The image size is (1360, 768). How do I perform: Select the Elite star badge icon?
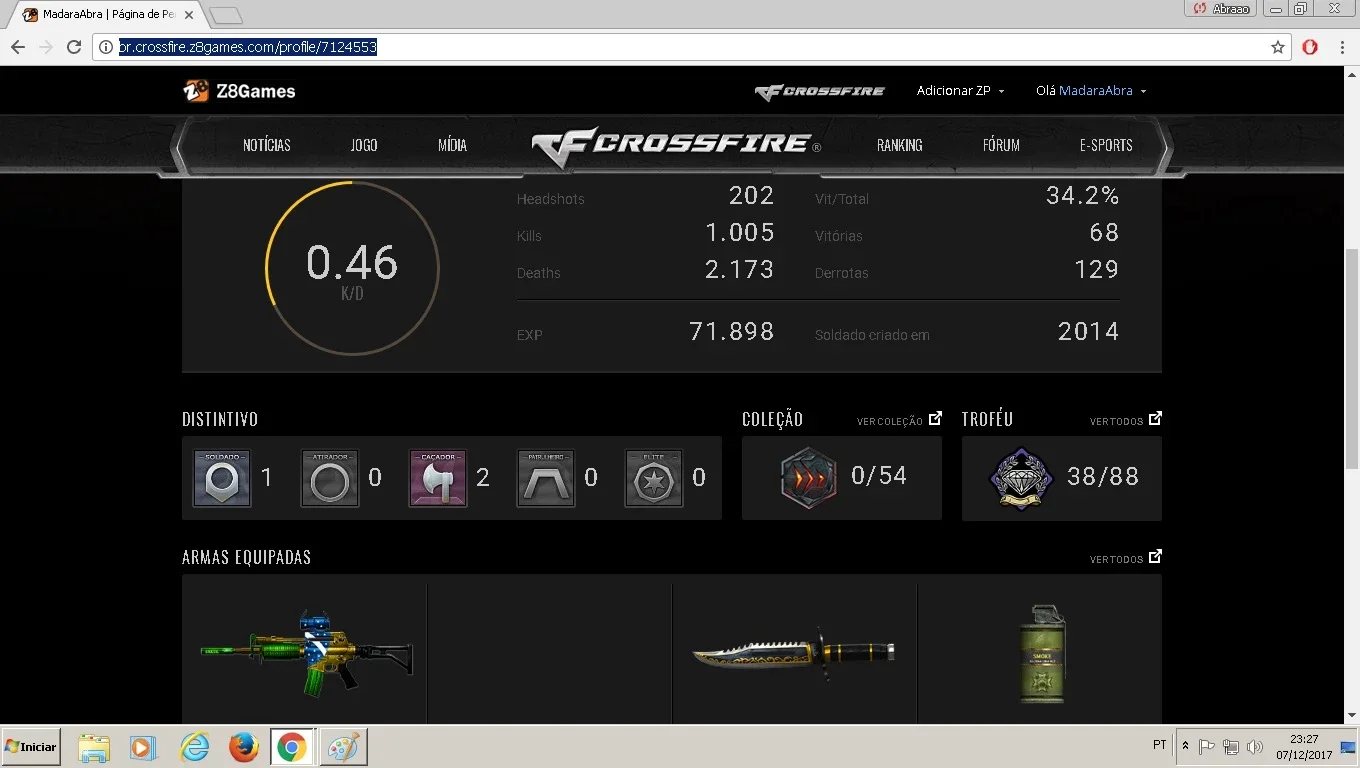point(654,478)
